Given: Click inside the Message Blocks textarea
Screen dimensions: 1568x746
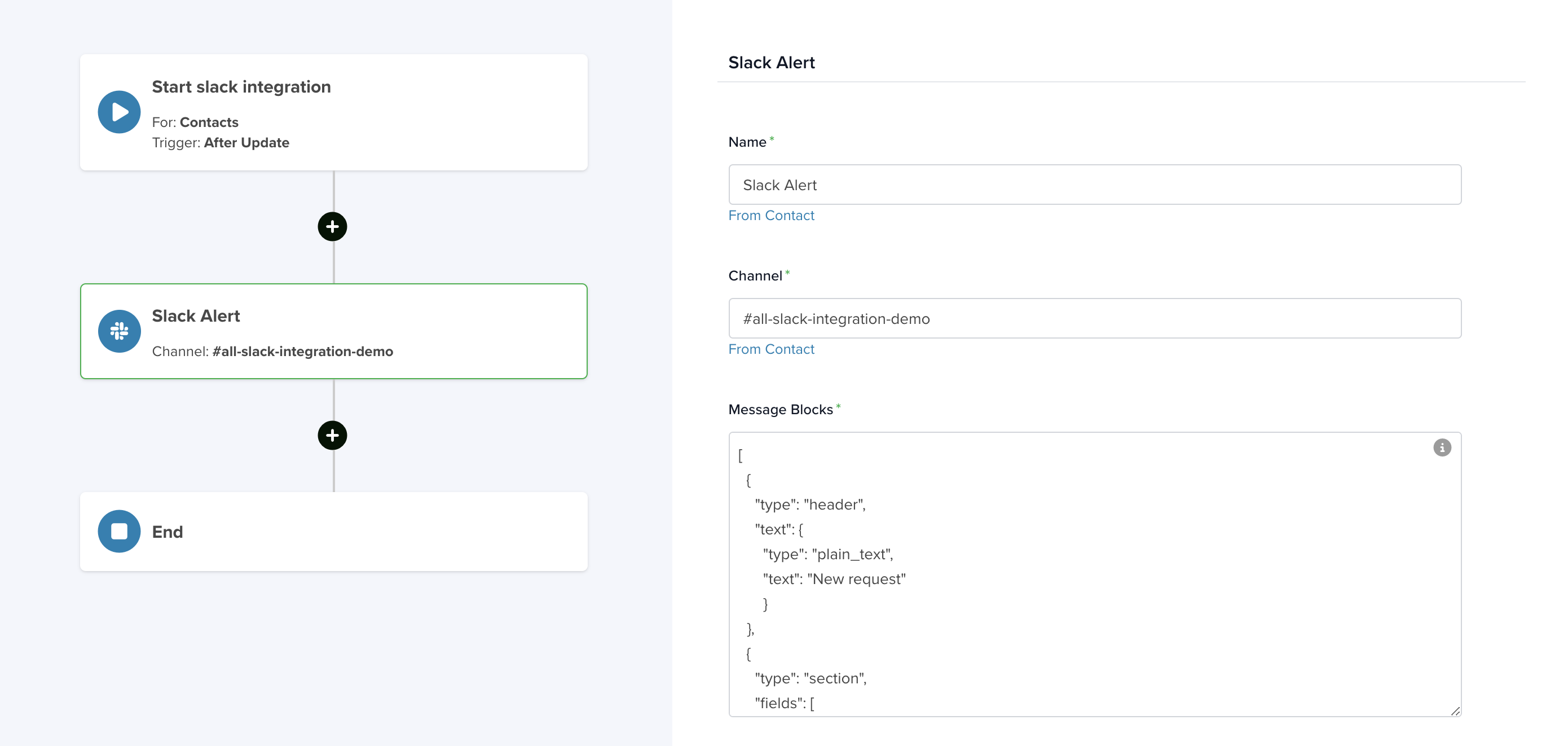Looking at the screenshot, I should (1094, 574).
